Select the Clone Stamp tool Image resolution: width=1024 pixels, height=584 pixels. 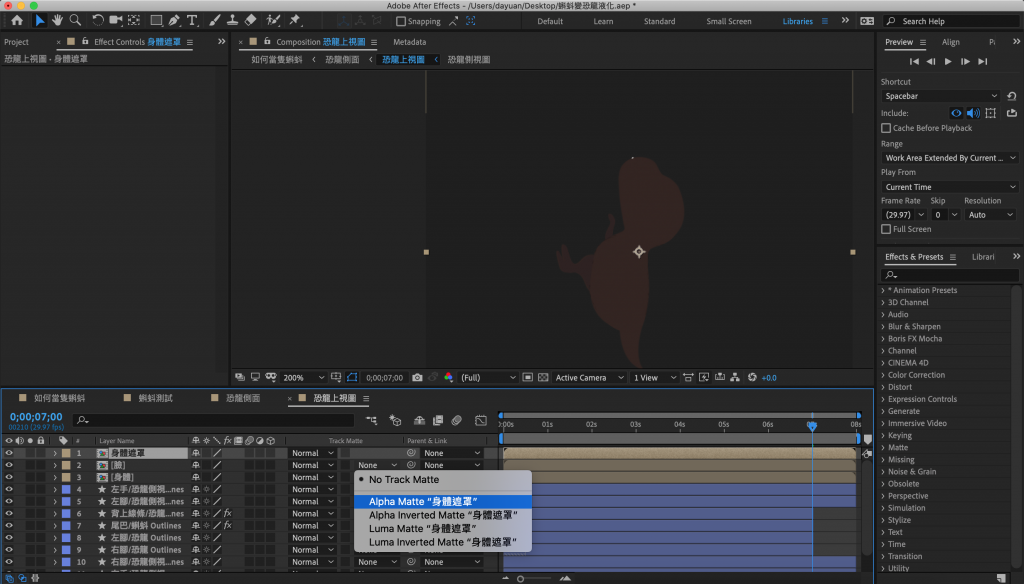232,20
